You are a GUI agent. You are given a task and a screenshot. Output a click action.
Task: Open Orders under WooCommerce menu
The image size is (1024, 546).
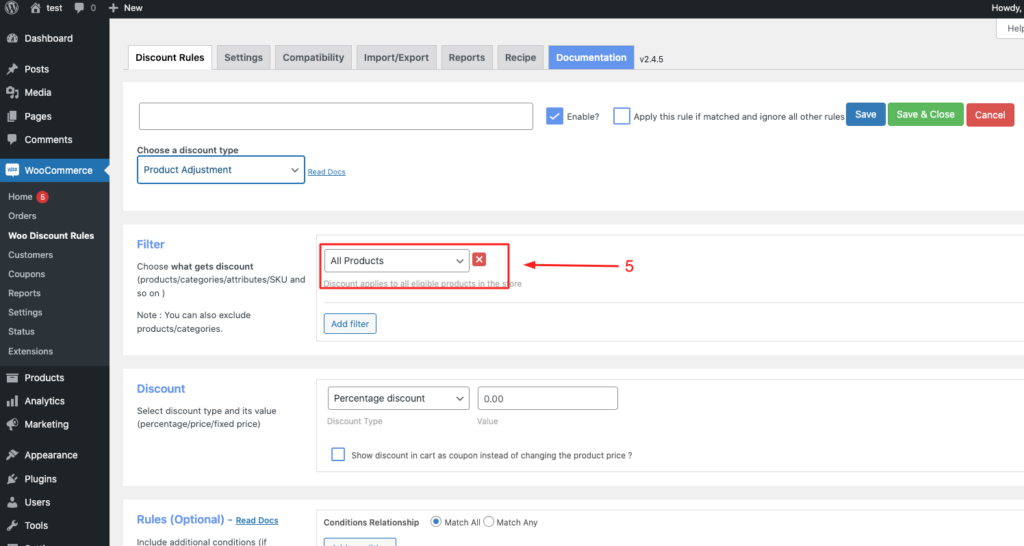coord(22,216)
